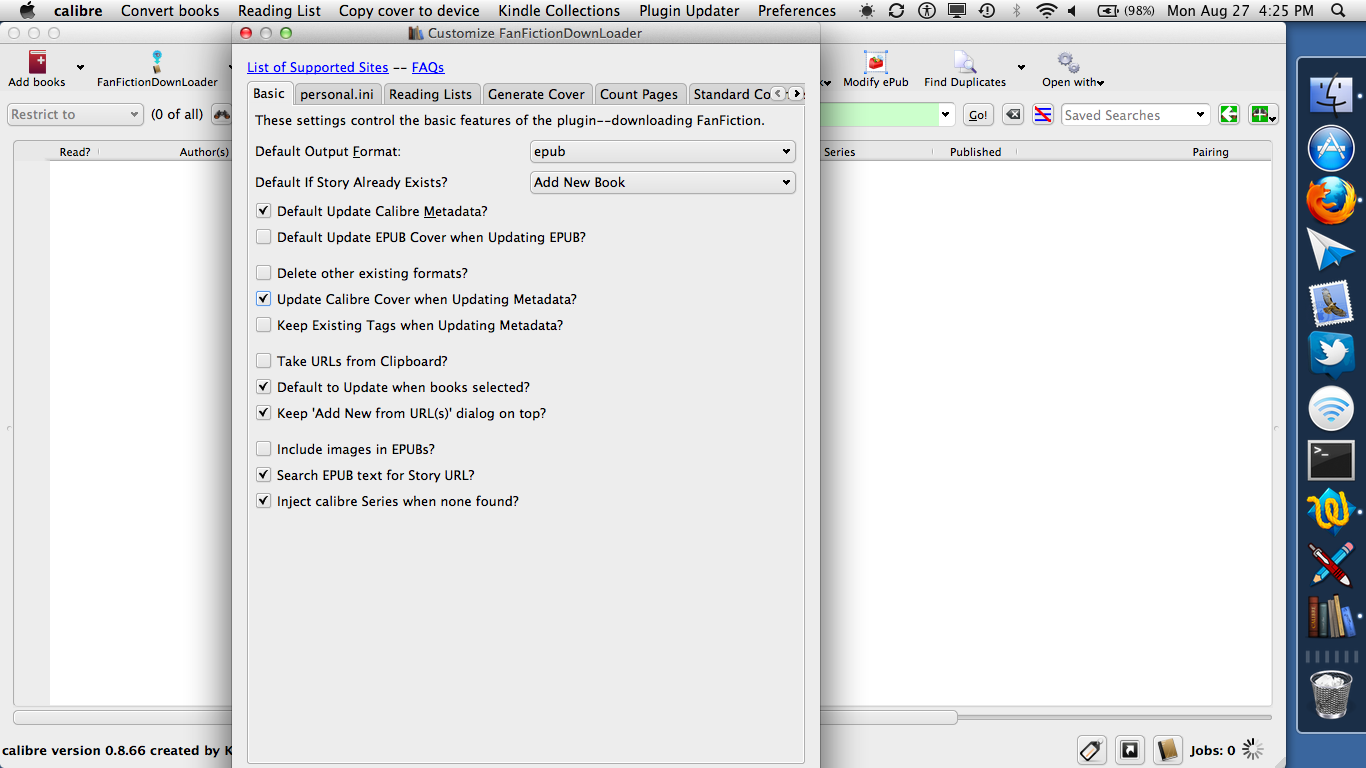Check Delete other existing formats

pos(264,273)
